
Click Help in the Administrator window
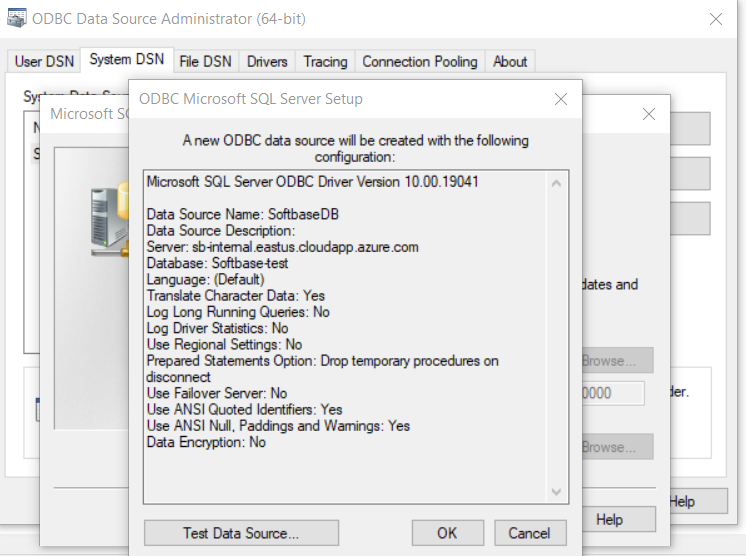[698, 501]
